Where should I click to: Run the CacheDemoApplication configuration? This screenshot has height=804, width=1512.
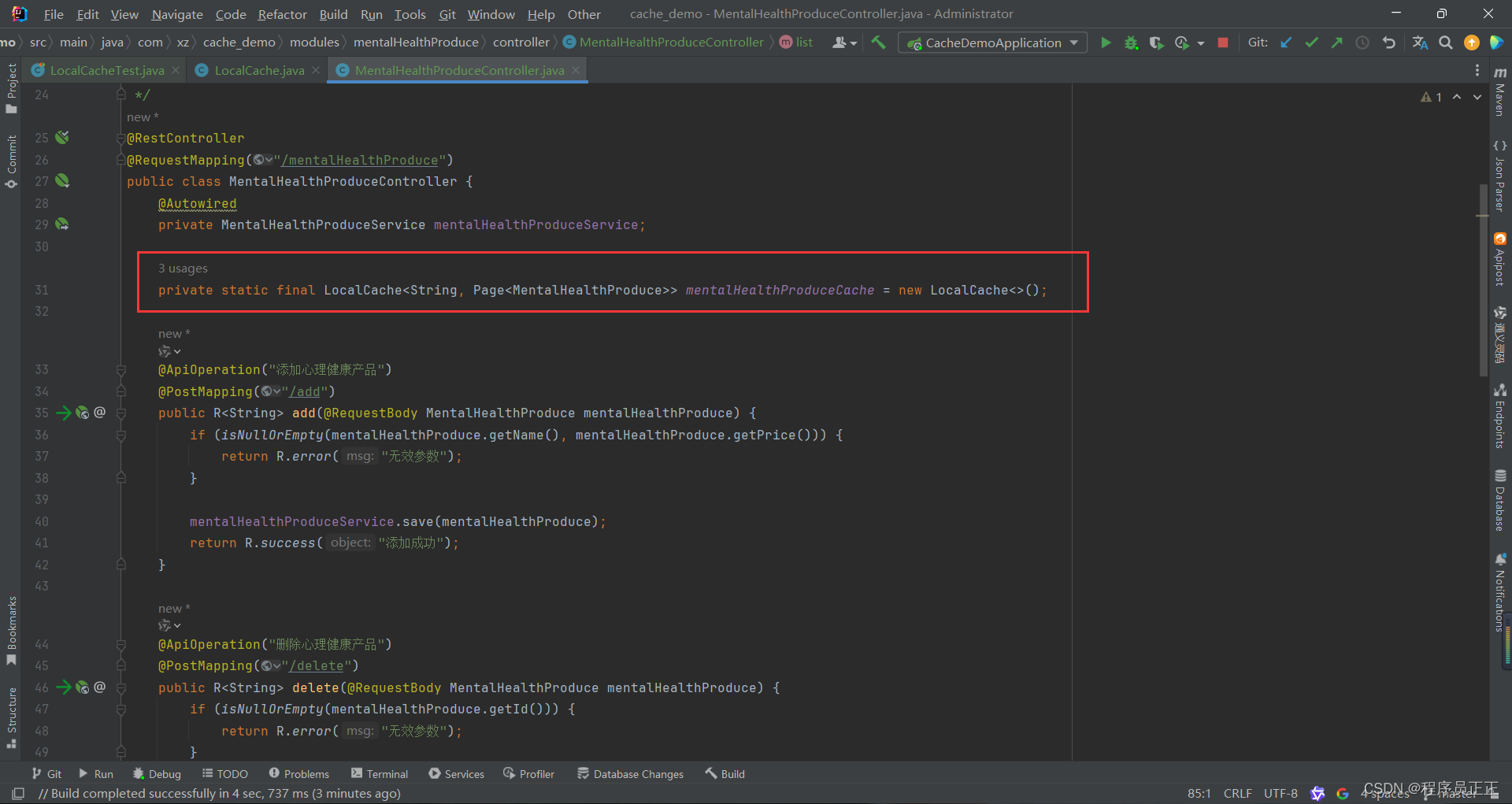[x=1106, y=43]
